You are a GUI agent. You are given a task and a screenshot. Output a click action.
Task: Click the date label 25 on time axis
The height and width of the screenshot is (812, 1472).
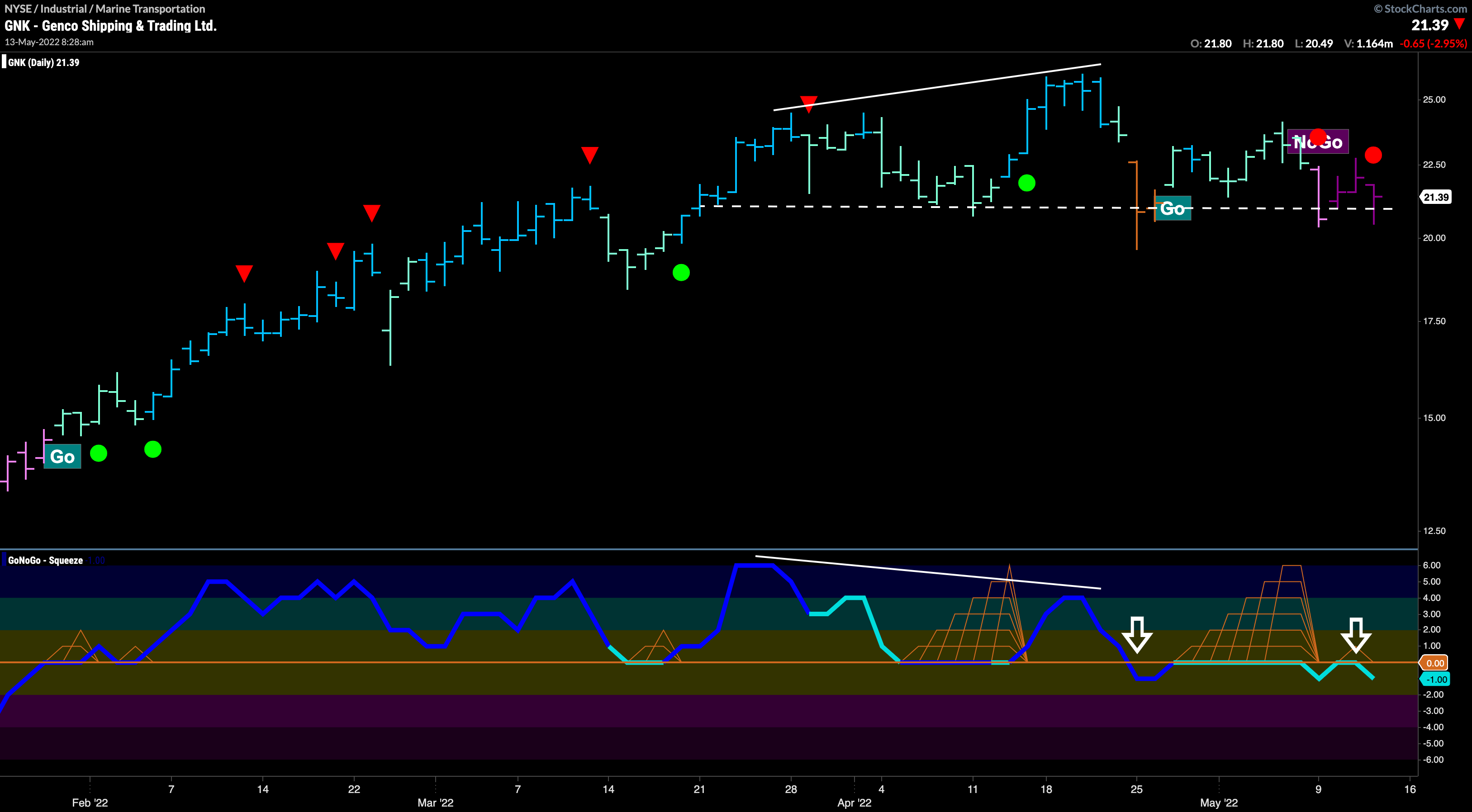pyautogui.click(x=1137, y=788)
